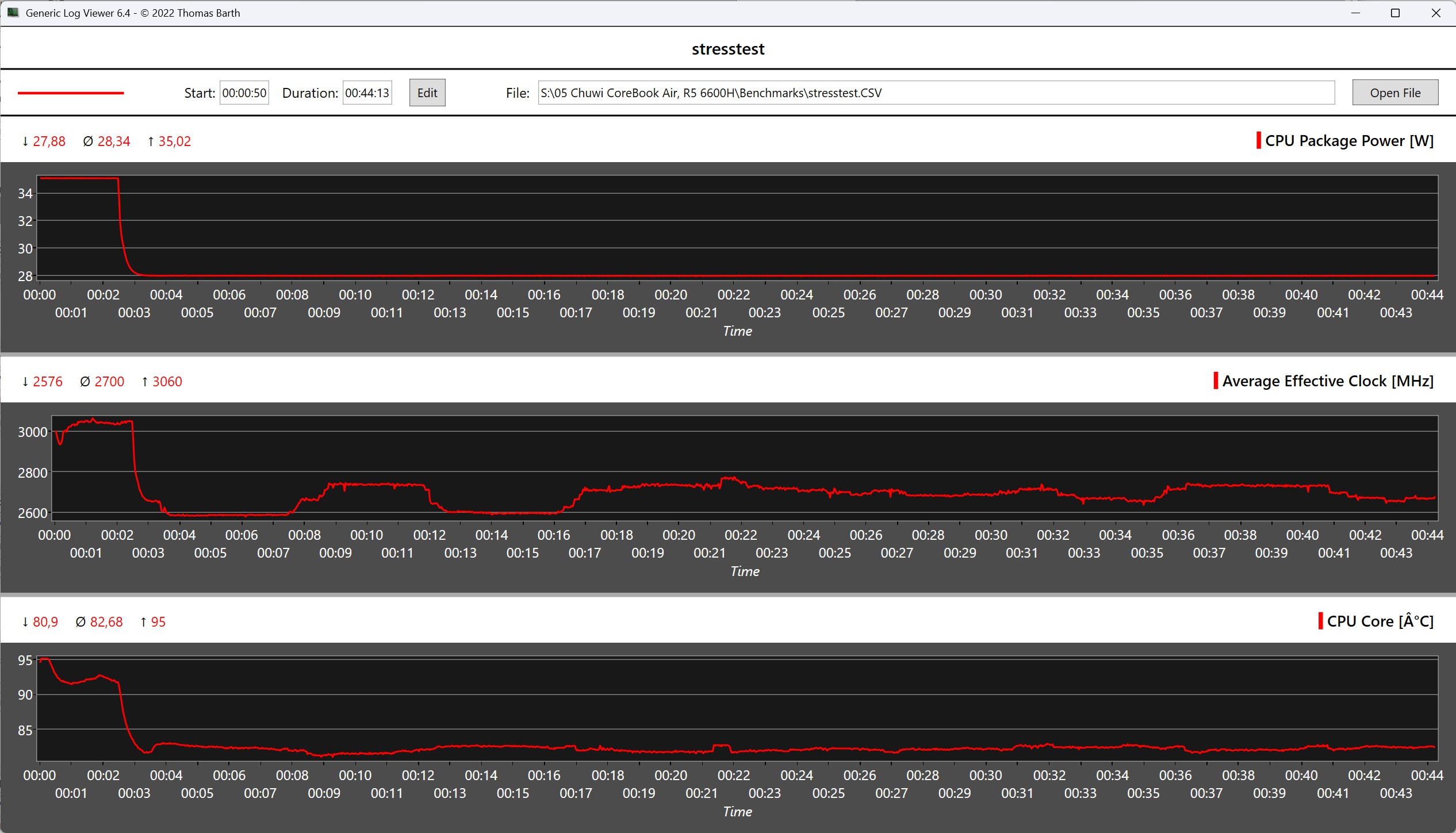1456x833 pixels.
Task: Click the 00:30 marker on temperature chart
Action: (x=985, y=775)
